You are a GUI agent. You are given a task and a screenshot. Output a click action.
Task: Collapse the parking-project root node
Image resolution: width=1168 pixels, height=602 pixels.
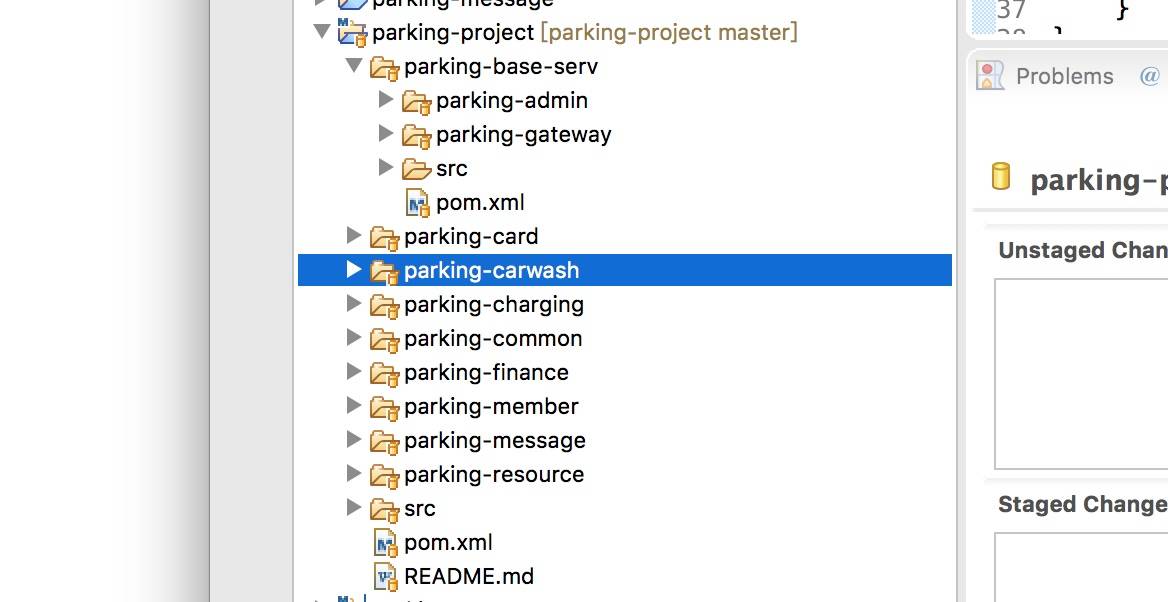pyautogui.click(x=321, y=32)
